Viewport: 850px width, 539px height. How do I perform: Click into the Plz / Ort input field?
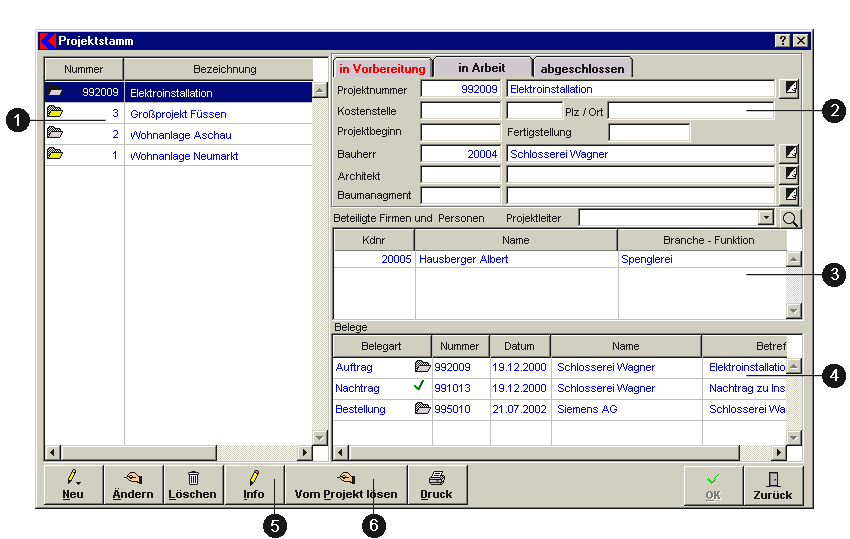tap(690, 111)
